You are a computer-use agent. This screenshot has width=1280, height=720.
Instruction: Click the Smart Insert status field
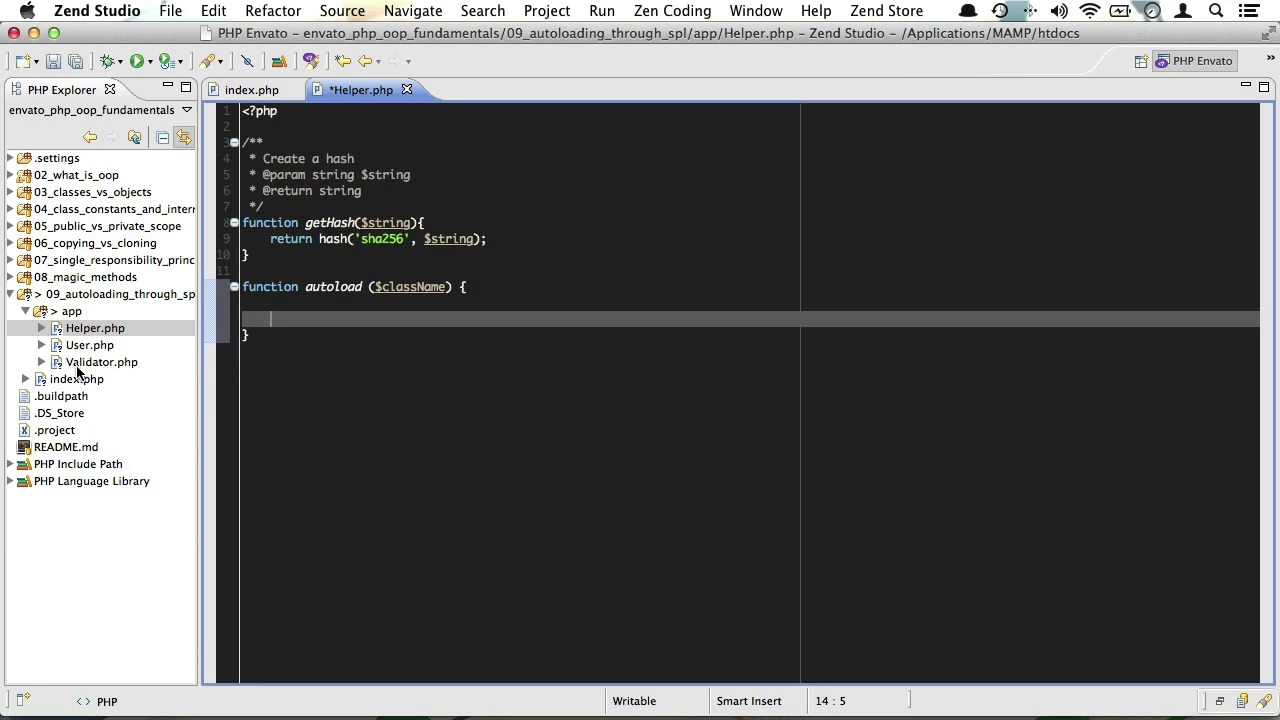(748, 701)
